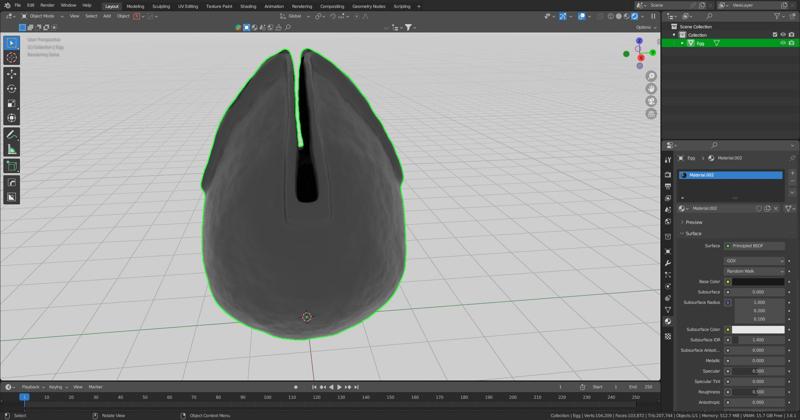Switch to rendered viewport shading
The height and width of the screenshot is (420, 800).
click(x=635, y=16)
